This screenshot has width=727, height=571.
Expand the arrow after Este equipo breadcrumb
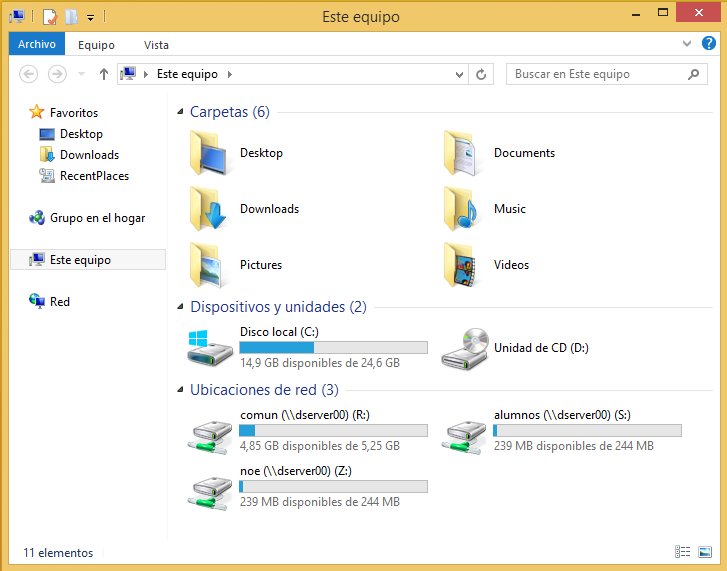pyautogui.click(x=230, y=74)
